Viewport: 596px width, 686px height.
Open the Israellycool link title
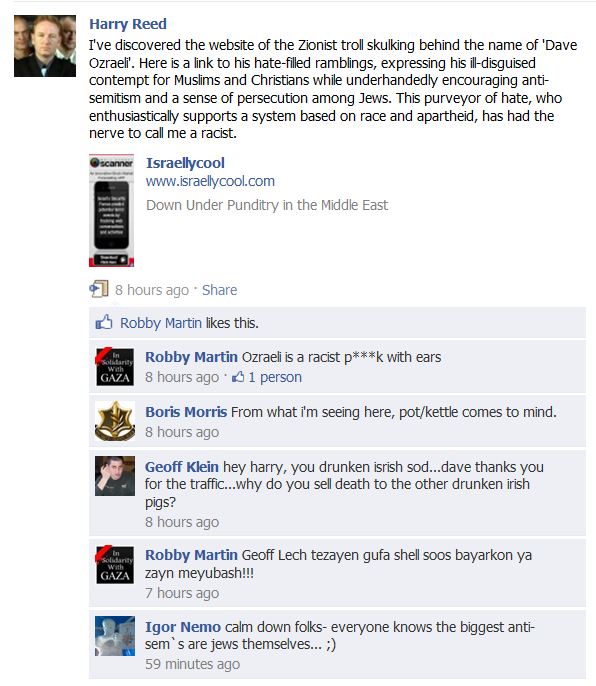point(185,163)
